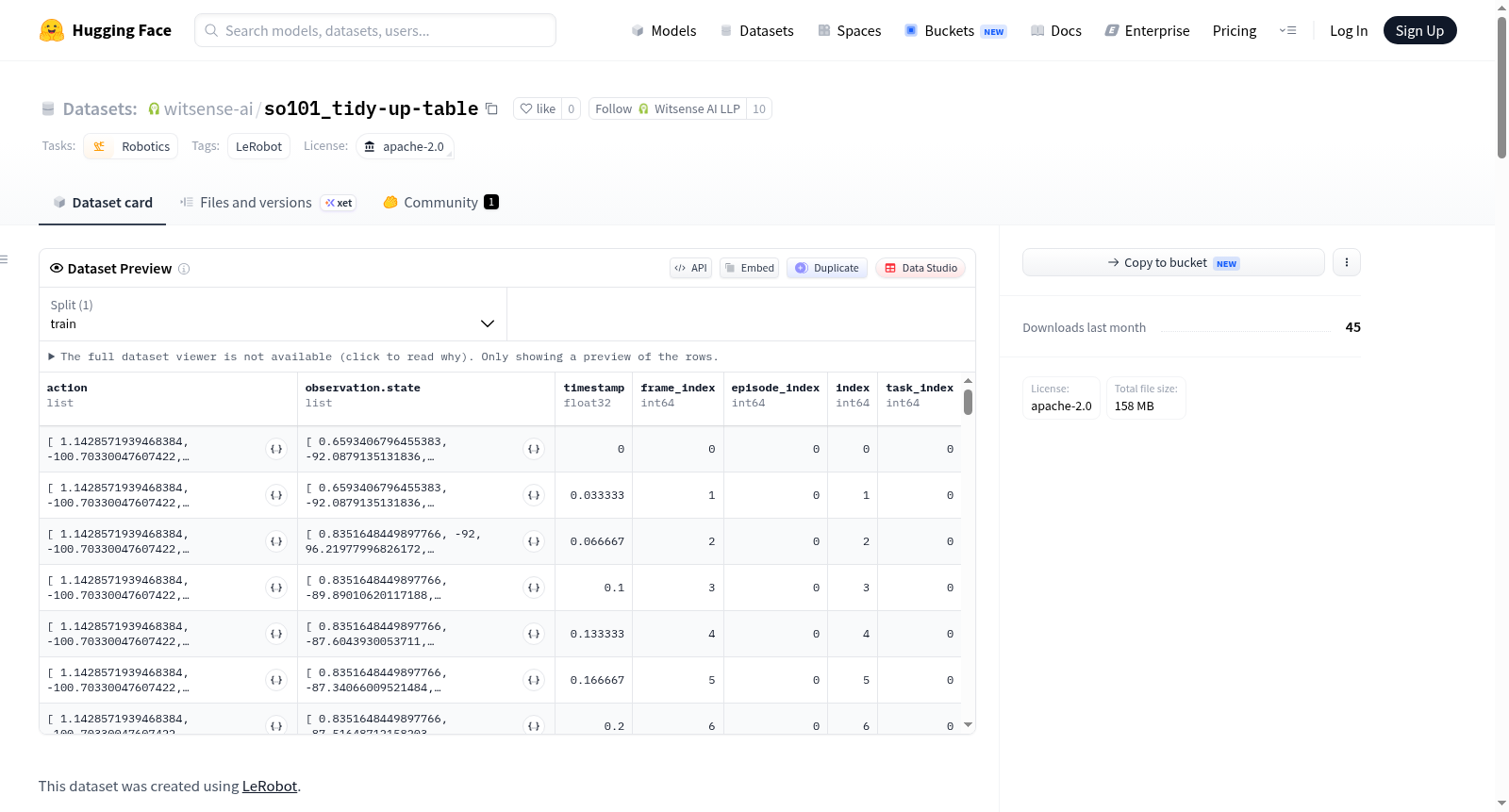Expand action cell JSON in the timestamp 0.166667 row
This screenshot has width=1509, height=812.
pos(276,680)
